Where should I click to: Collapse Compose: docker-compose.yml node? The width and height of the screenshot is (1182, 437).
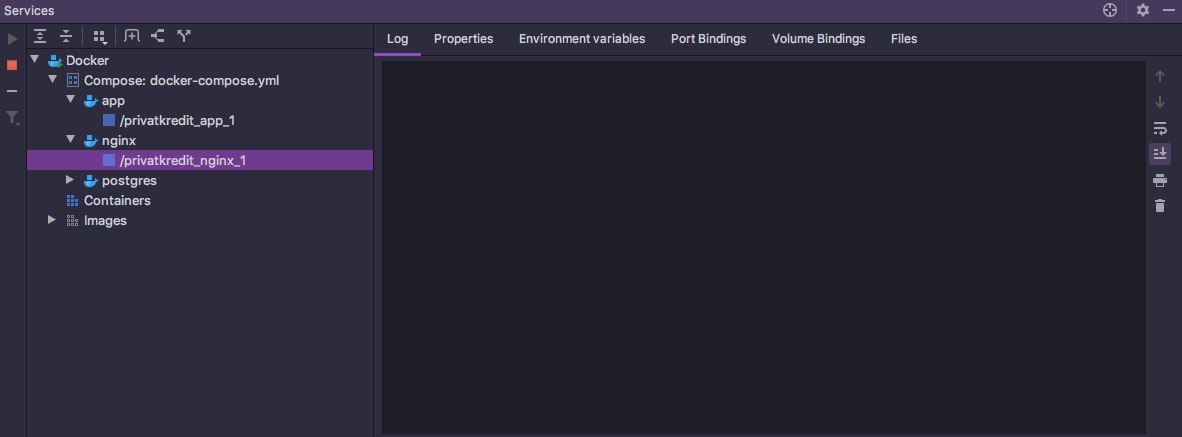click(53, 80)
